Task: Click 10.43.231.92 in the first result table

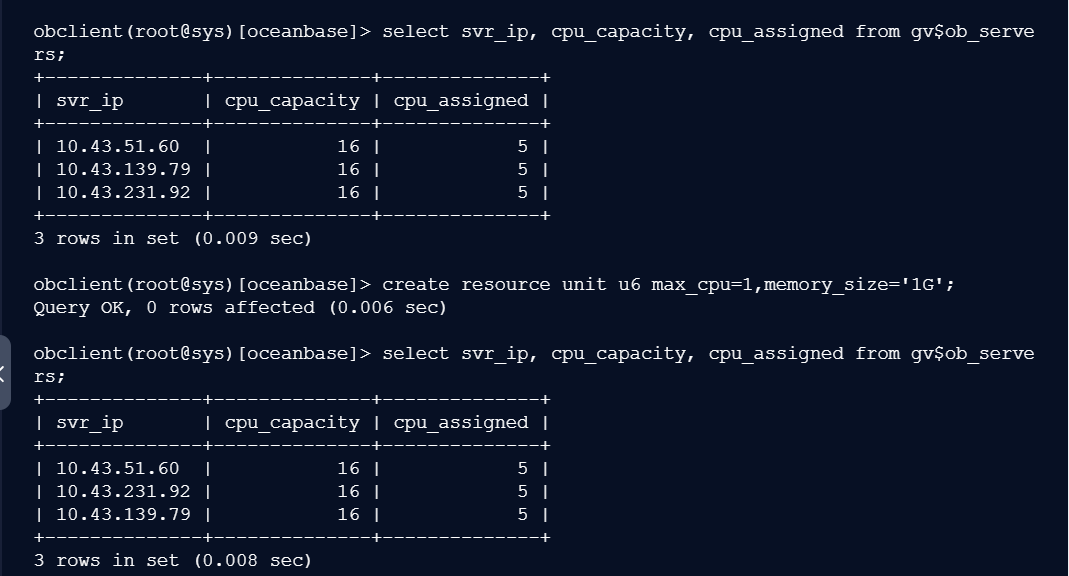Action: point(123,193)
